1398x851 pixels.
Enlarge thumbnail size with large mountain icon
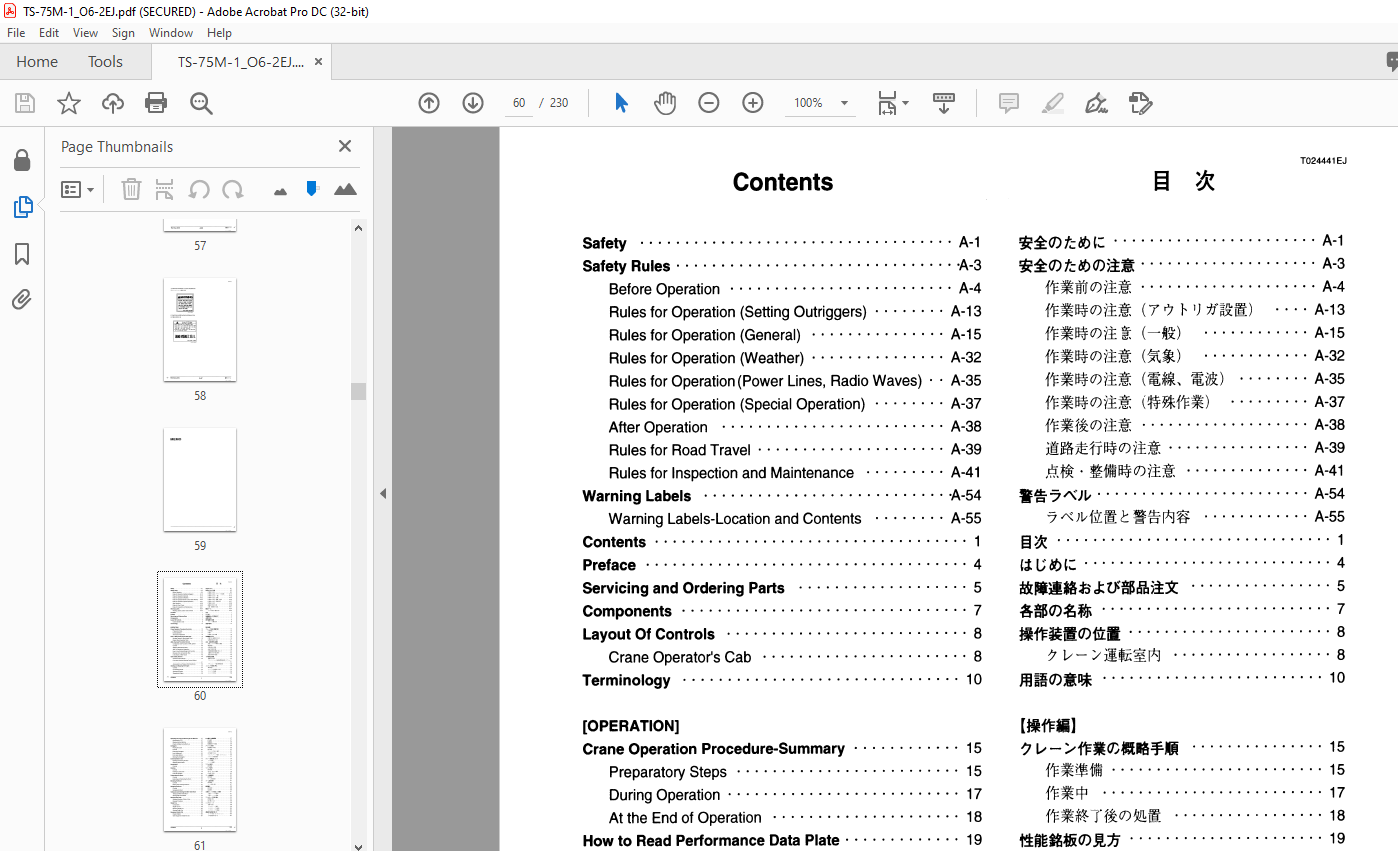coord(345,189)
